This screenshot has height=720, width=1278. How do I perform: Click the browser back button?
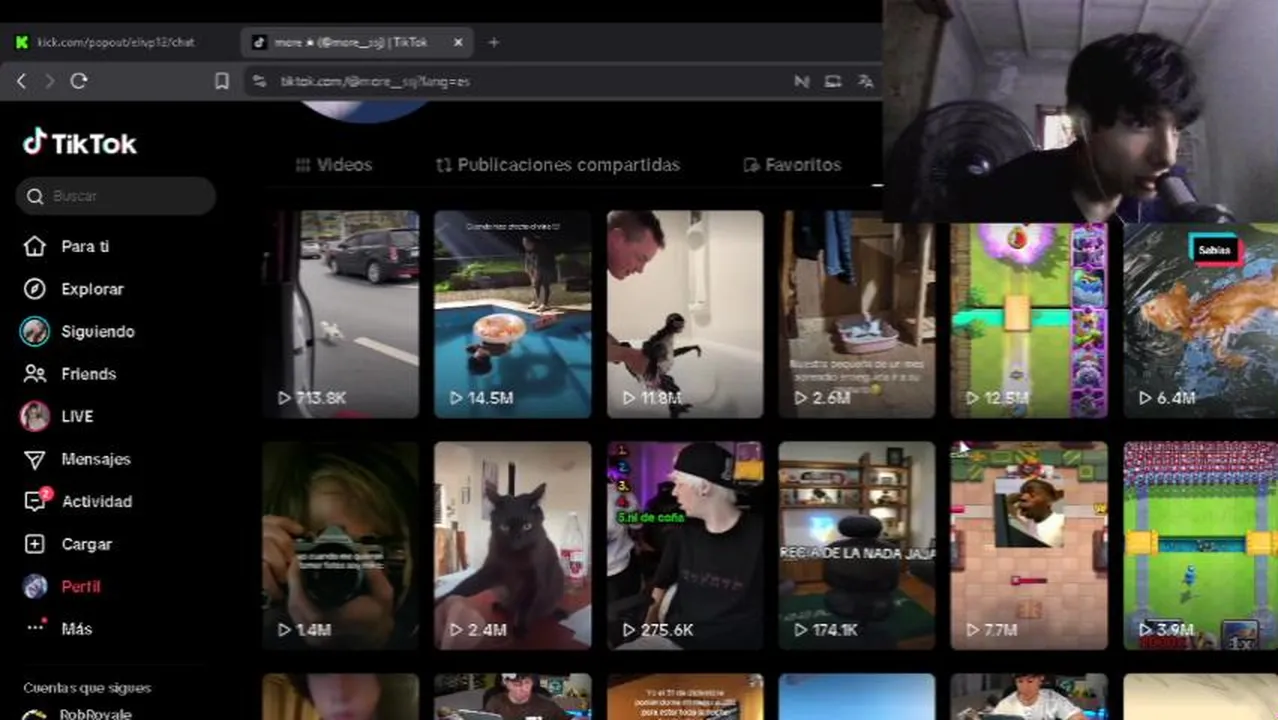coord(22,81)
